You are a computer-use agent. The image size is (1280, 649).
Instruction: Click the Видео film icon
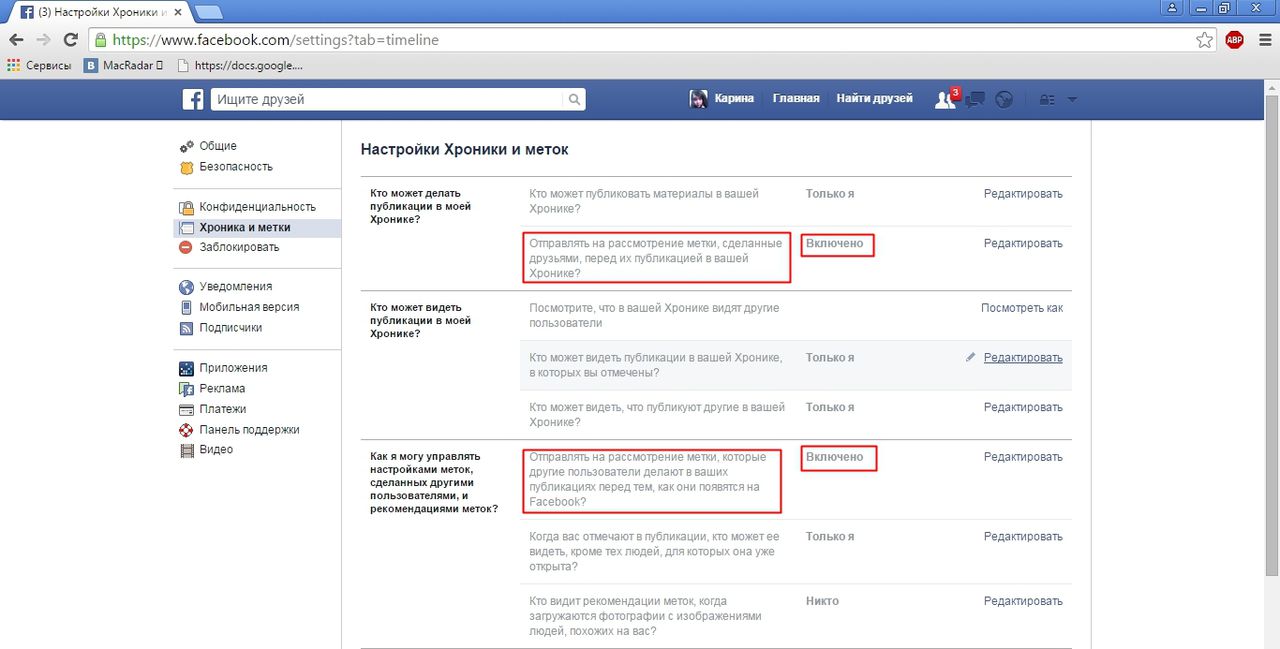click(186, 451)
